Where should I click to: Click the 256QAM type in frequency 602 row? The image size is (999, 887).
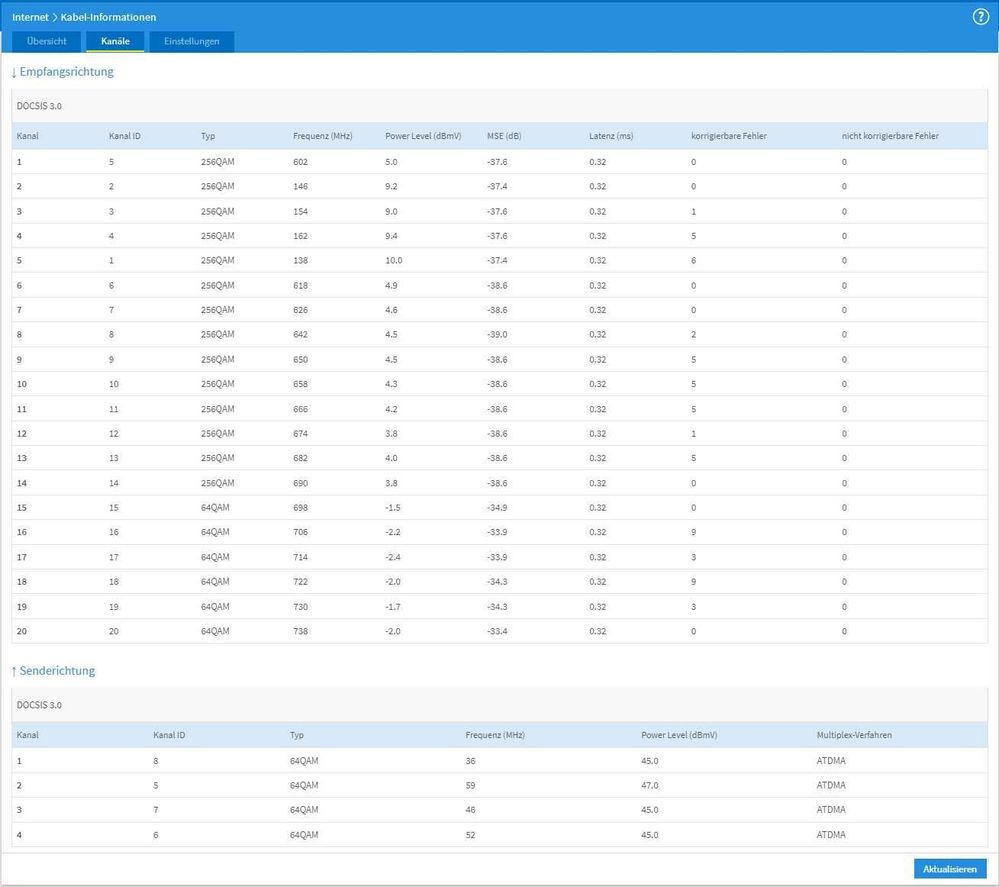217,162
